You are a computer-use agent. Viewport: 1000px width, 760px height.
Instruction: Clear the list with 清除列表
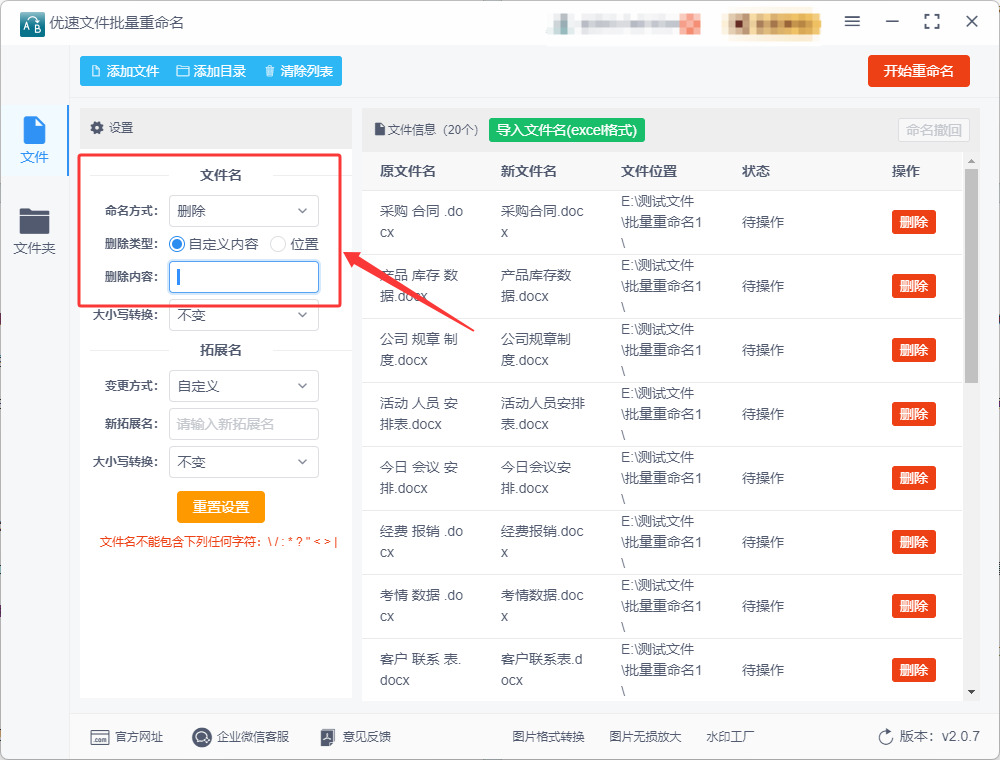pyautogui.click(x=298, y=71)
